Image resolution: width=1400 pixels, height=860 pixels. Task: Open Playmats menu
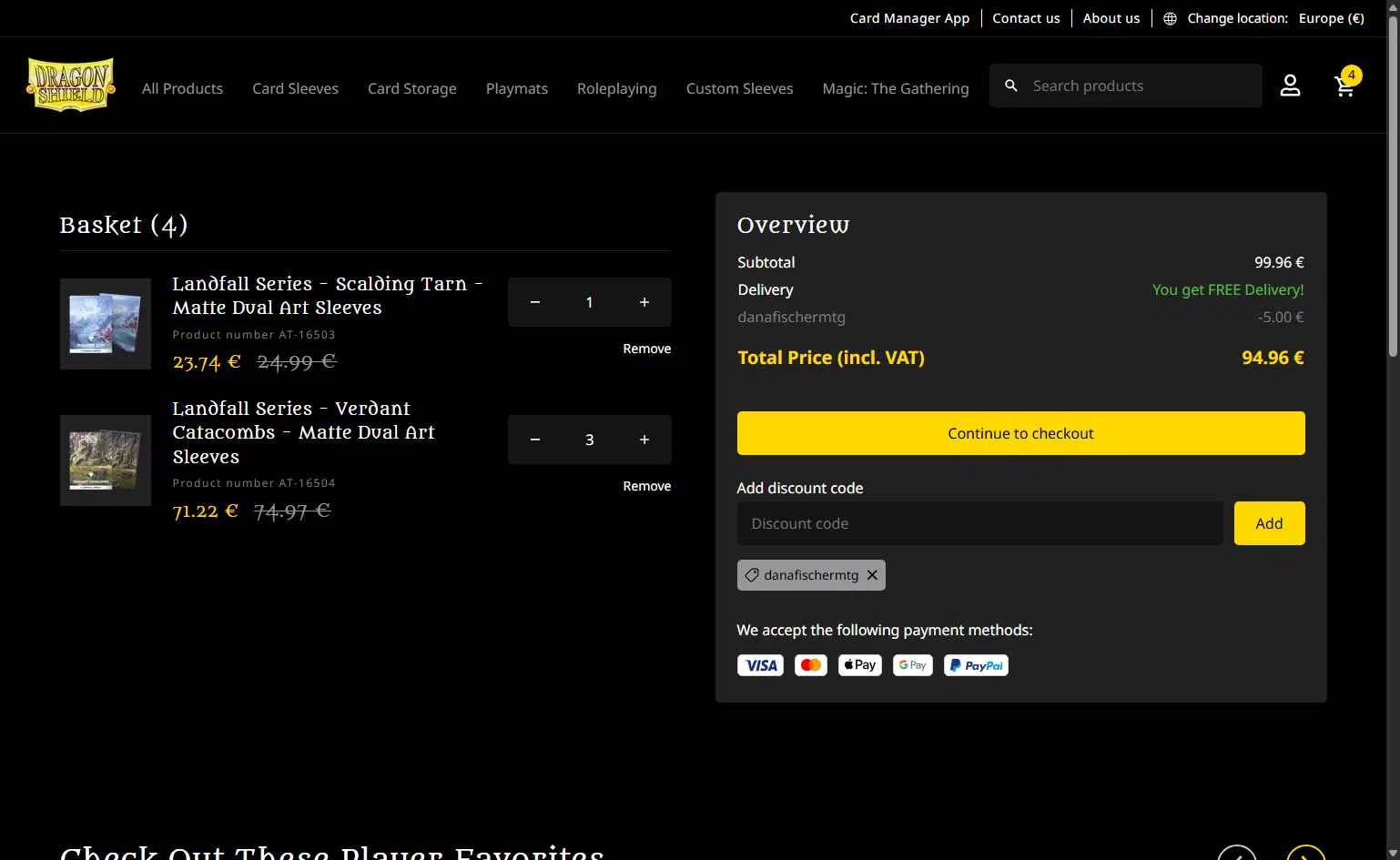(517, 88)
